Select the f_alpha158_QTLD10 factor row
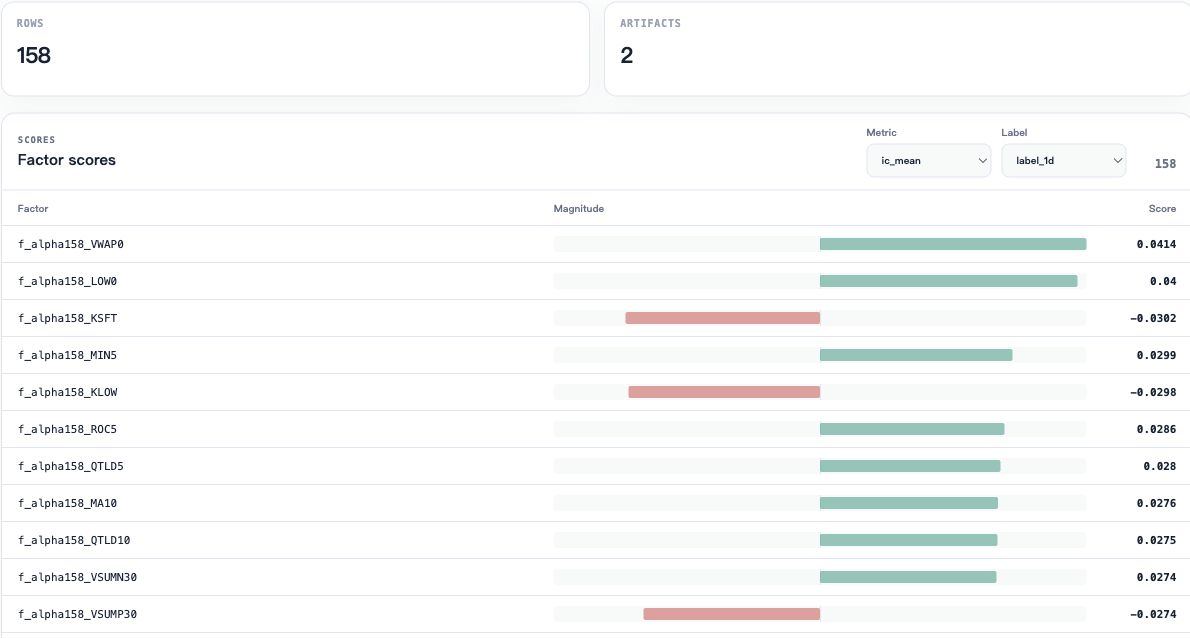Screen dimensions: 1190x638 click(x=596, y=540)
